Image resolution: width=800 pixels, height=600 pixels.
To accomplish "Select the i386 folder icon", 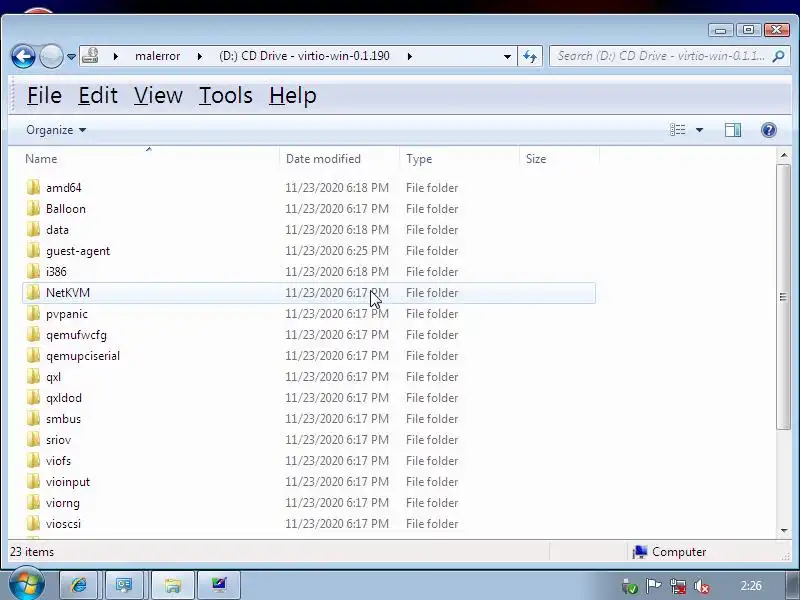I will (x=33, y=271).
